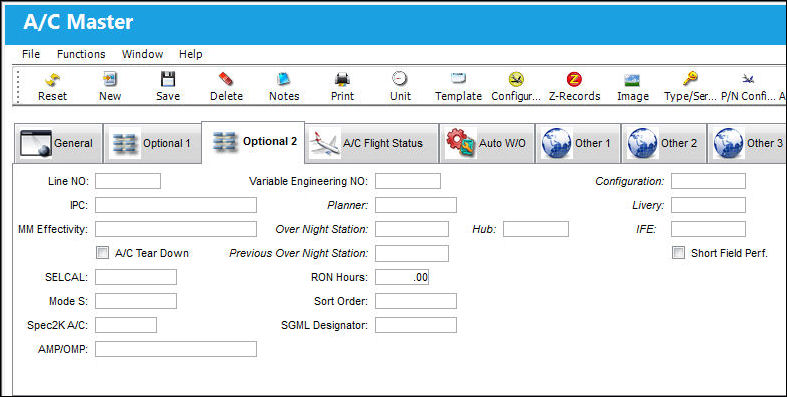The height and width of the screenshot is (397, 787).
Task: Click the RON Hours value field
Action: tap(402, 277)
